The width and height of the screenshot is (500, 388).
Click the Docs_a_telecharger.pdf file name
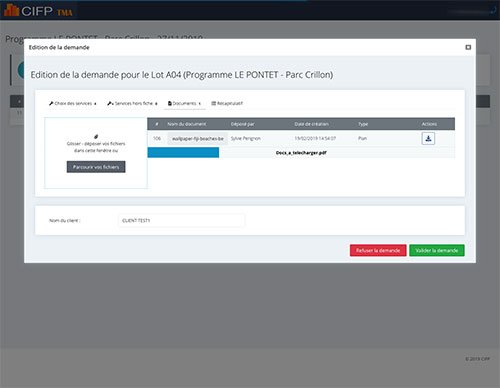click(x=301, y=153)
